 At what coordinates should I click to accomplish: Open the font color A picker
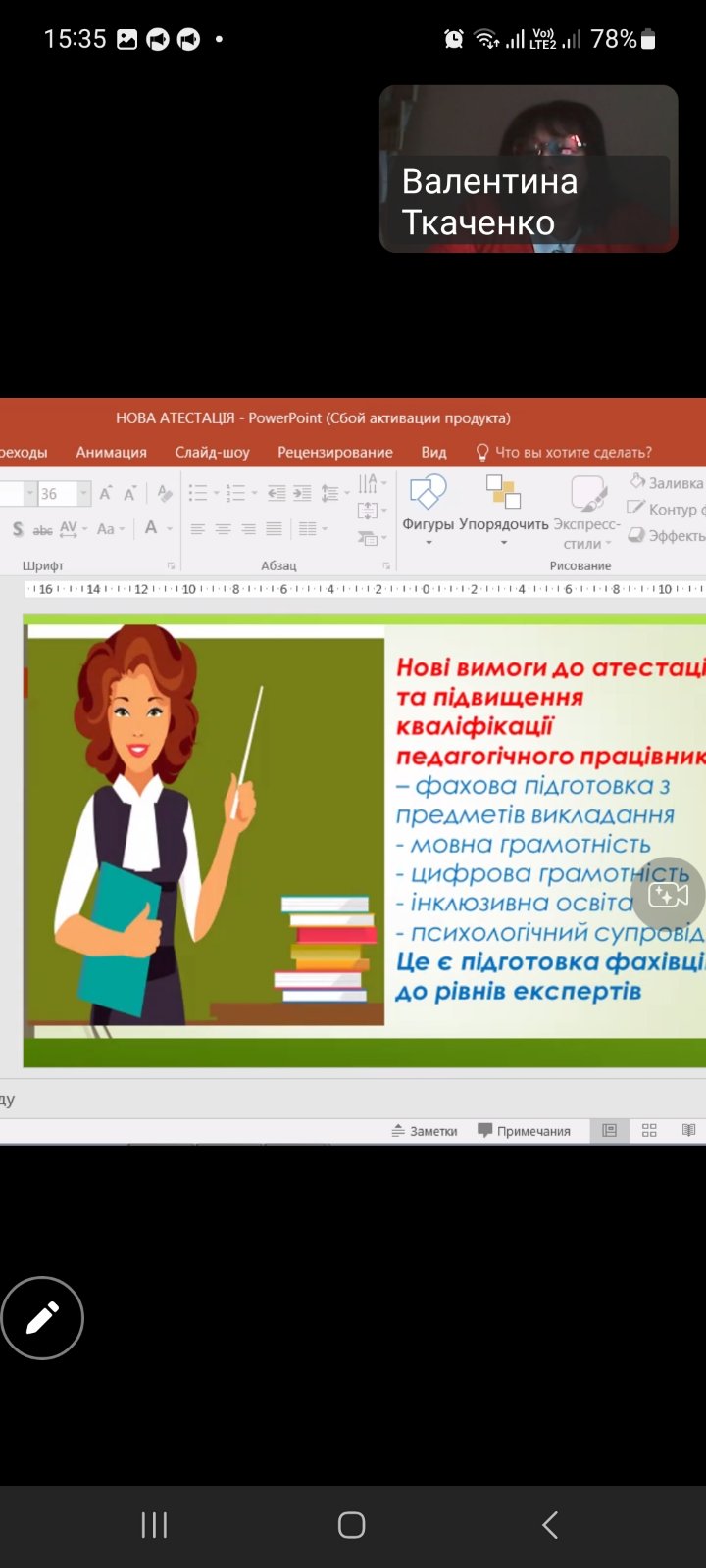(151, 528)
